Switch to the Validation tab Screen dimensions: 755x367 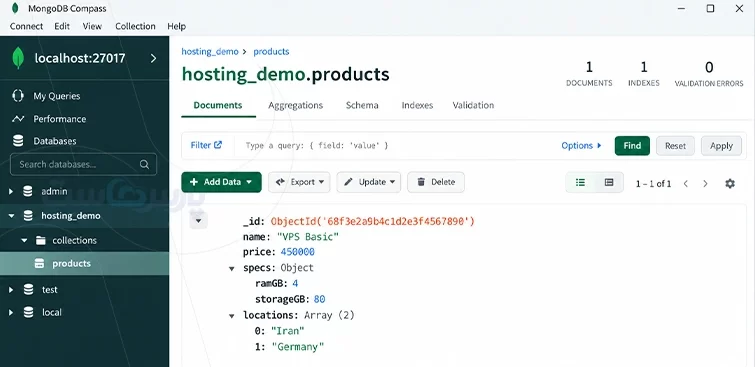click(x=473, y=105)
